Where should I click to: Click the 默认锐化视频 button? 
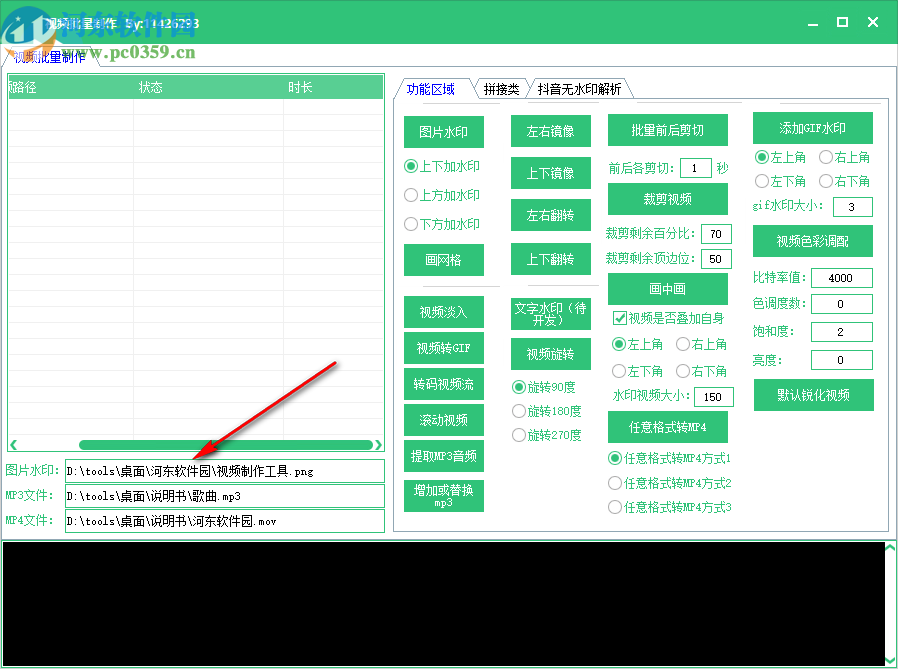813,395
